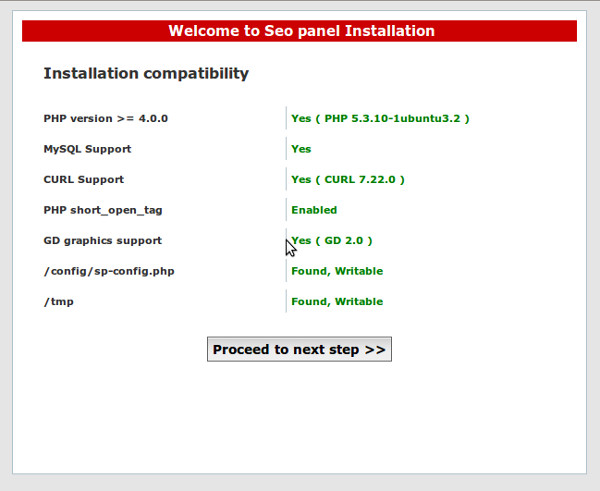This screenshot has width=600, height=491.
Task: Select the GD graphics support label
Action: (x=103, y=241)
